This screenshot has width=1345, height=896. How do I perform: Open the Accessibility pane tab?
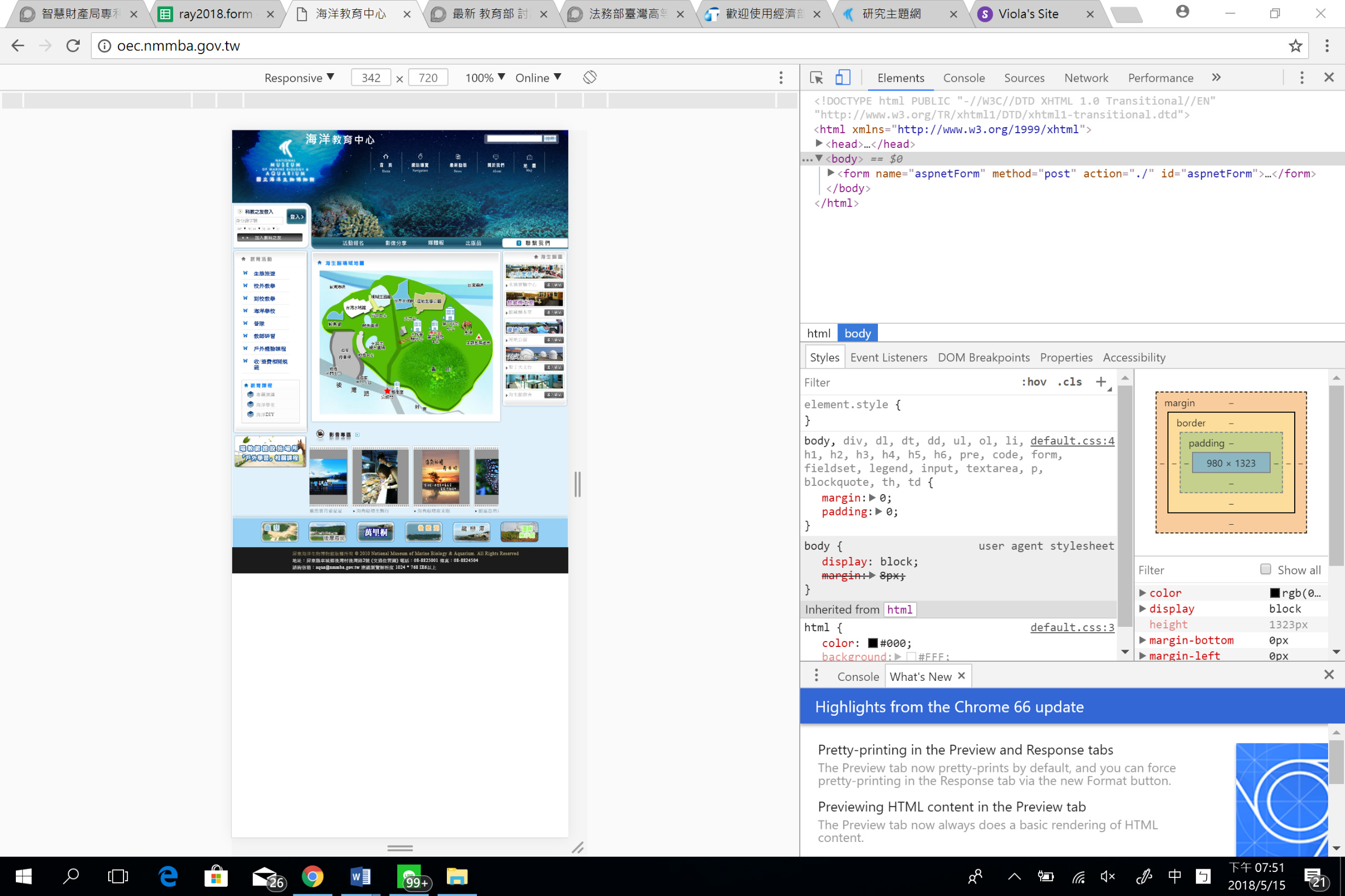click(x=1134, y=357)
